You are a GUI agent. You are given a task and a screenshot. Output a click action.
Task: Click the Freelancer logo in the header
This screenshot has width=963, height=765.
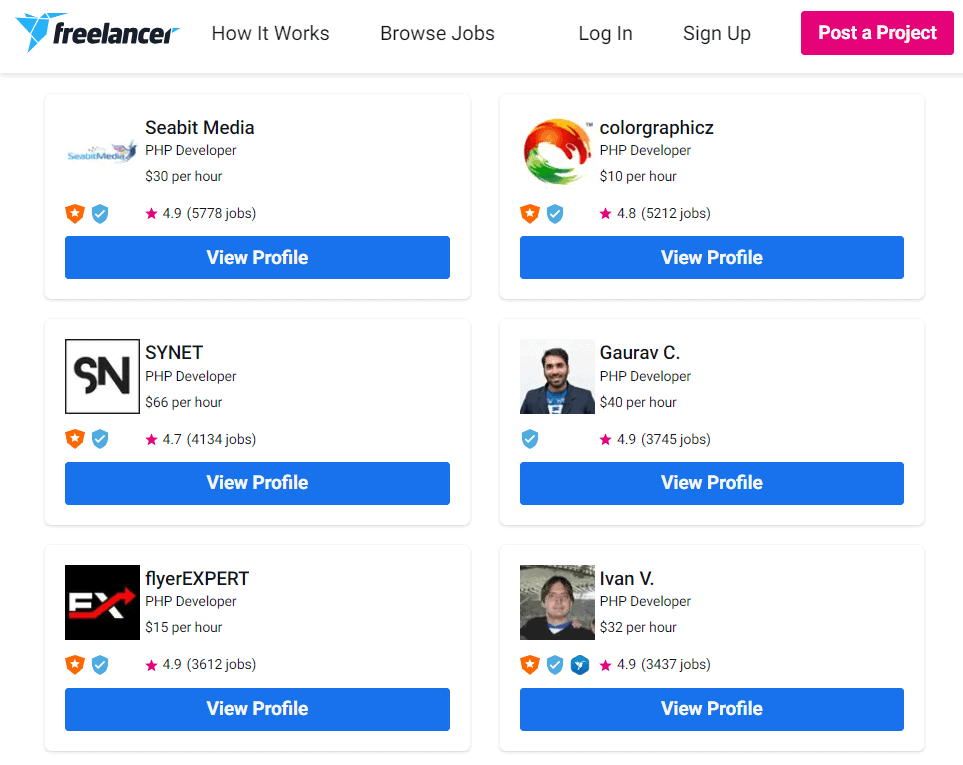pyautogui.click(x=97, y=33)
